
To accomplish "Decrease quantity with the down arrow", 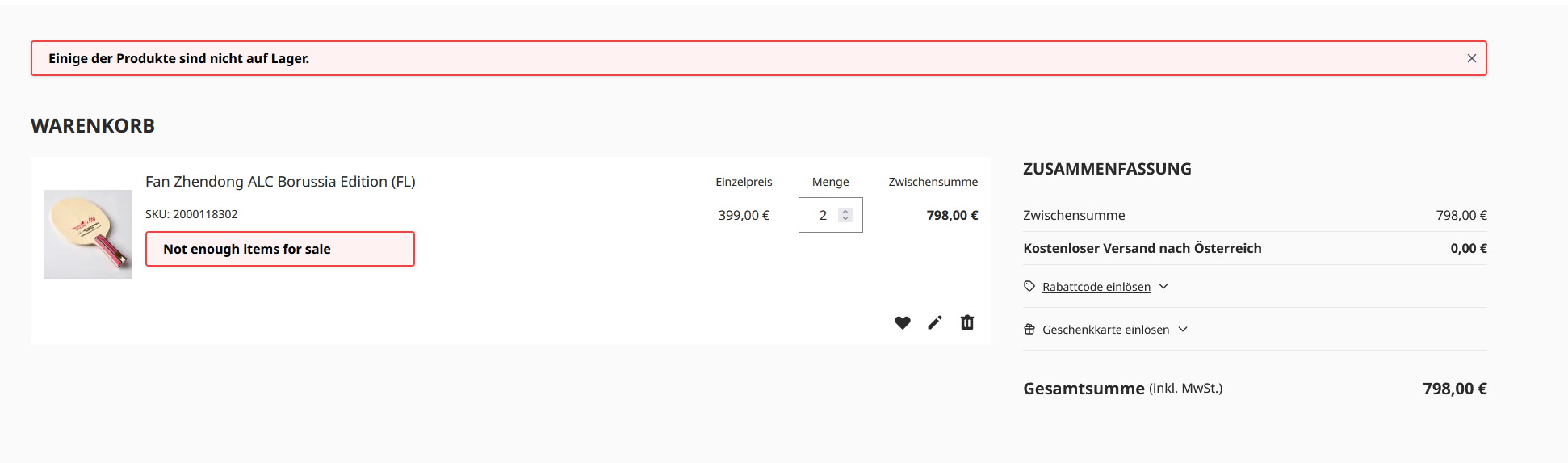I will click(x=845, y=218).
